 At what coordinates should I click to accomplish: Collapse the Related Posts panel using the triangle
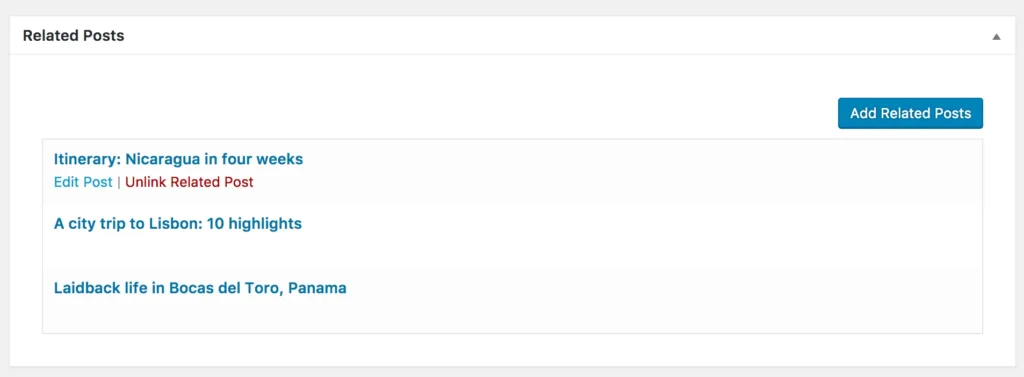pos(996,37)
